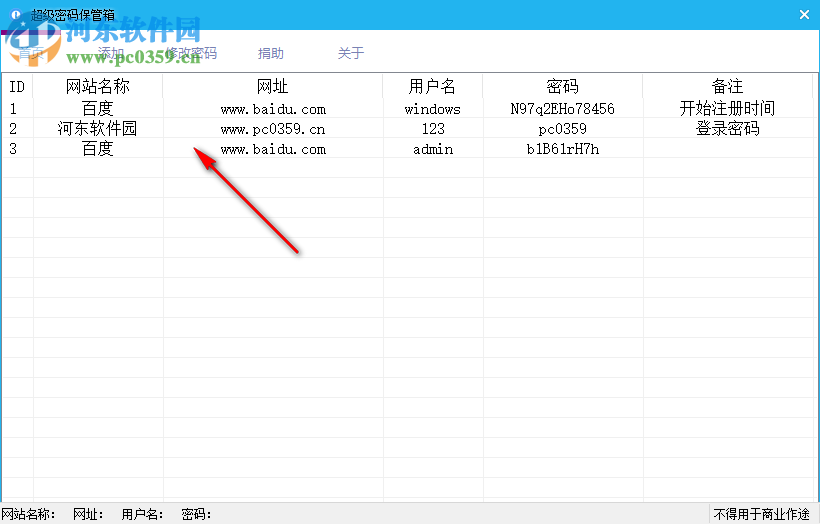
Task: Open the 关于 menu item
Action: [351, 53]
